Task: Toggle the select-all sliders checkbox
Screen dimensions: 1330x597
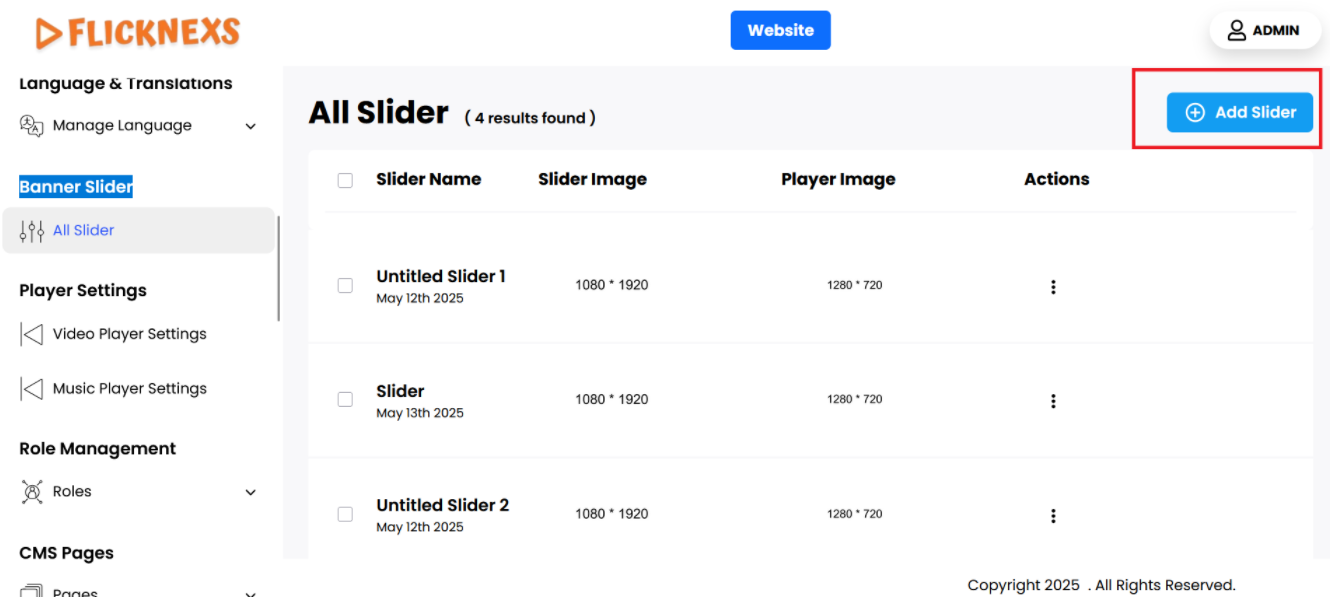Action: pyautogui.click(x=345, y=181)
